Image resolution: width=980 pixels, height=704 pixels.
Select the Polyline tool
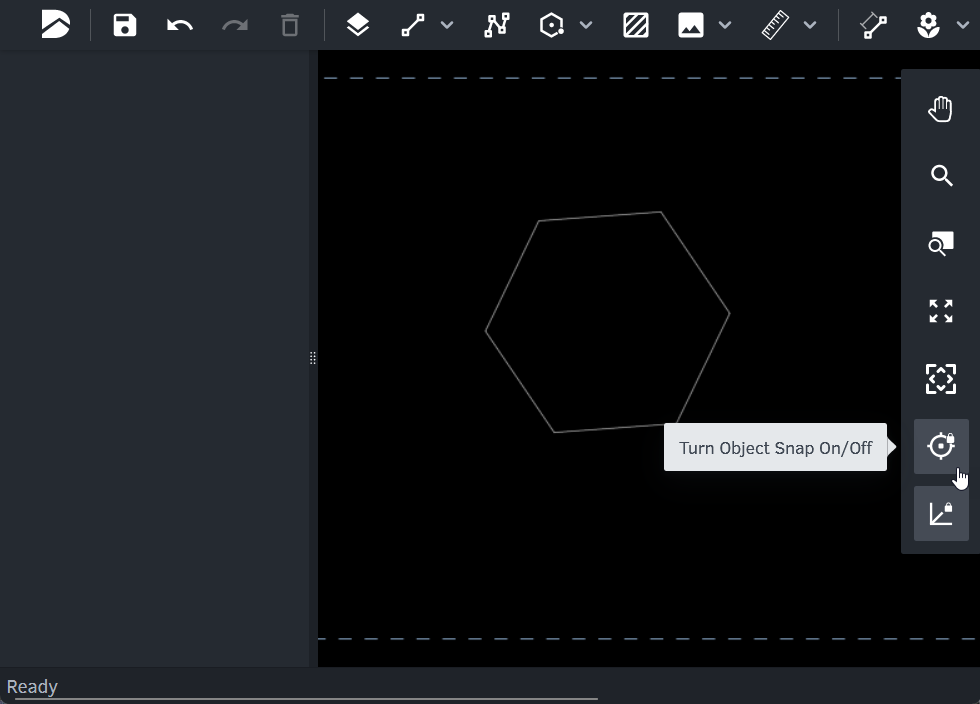pos(497,25)
